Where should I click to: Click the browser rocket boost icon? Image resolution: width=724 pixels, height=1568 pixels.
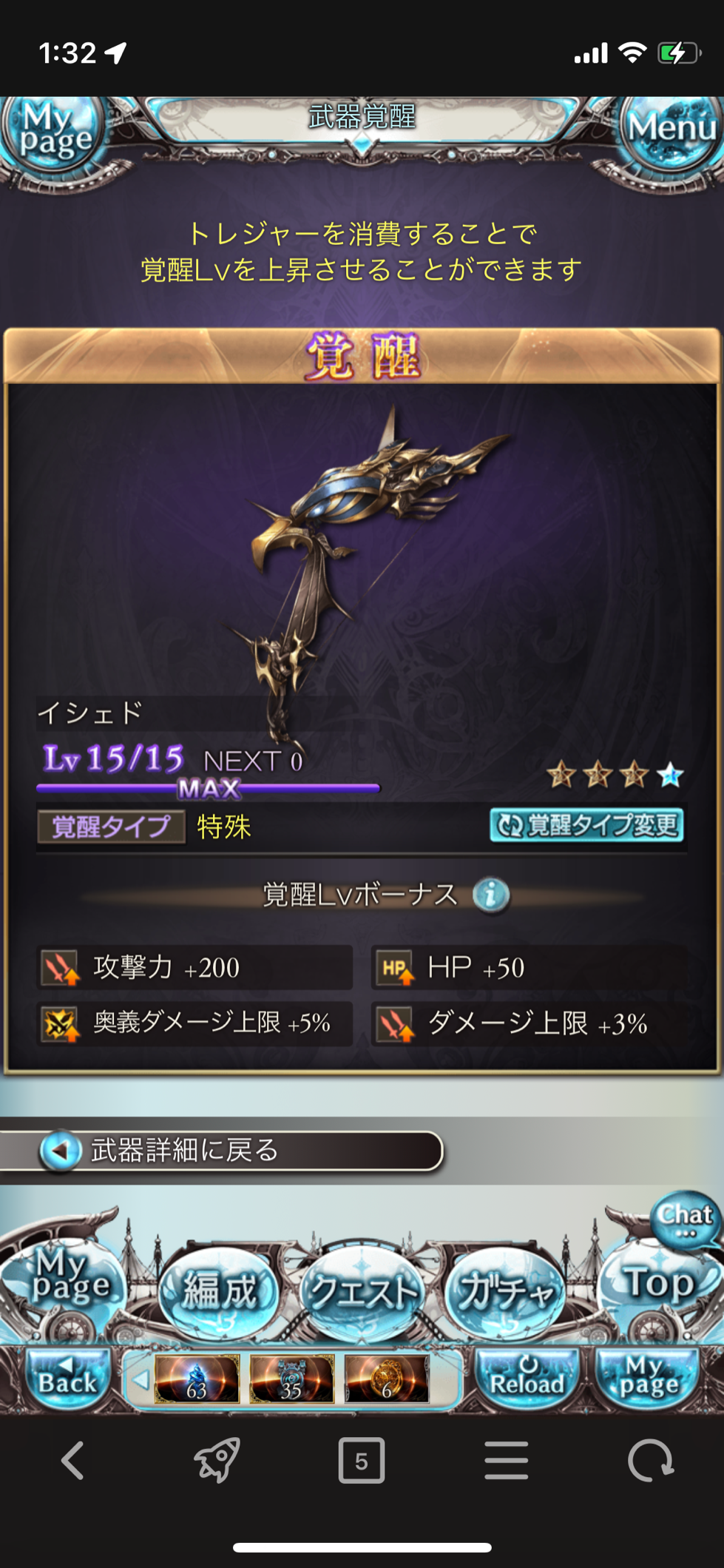point(217,1461)
